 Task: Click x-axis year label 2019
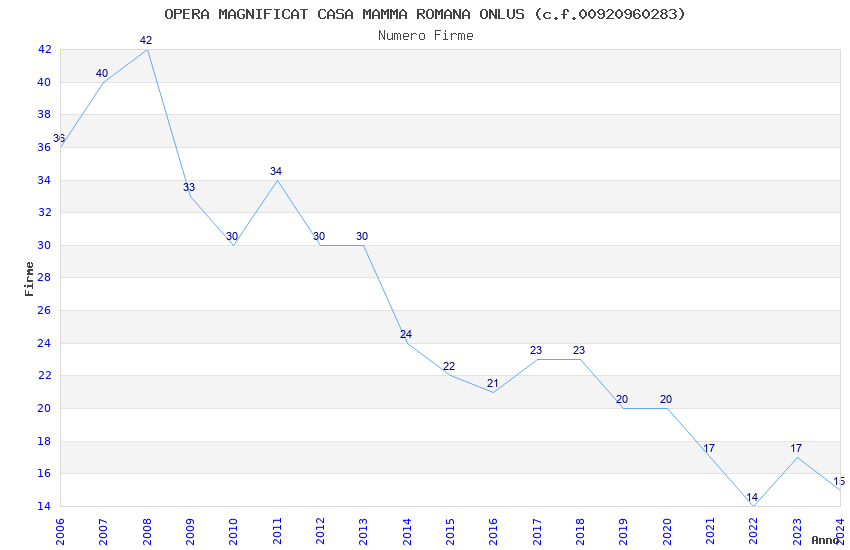pos(623,531)
